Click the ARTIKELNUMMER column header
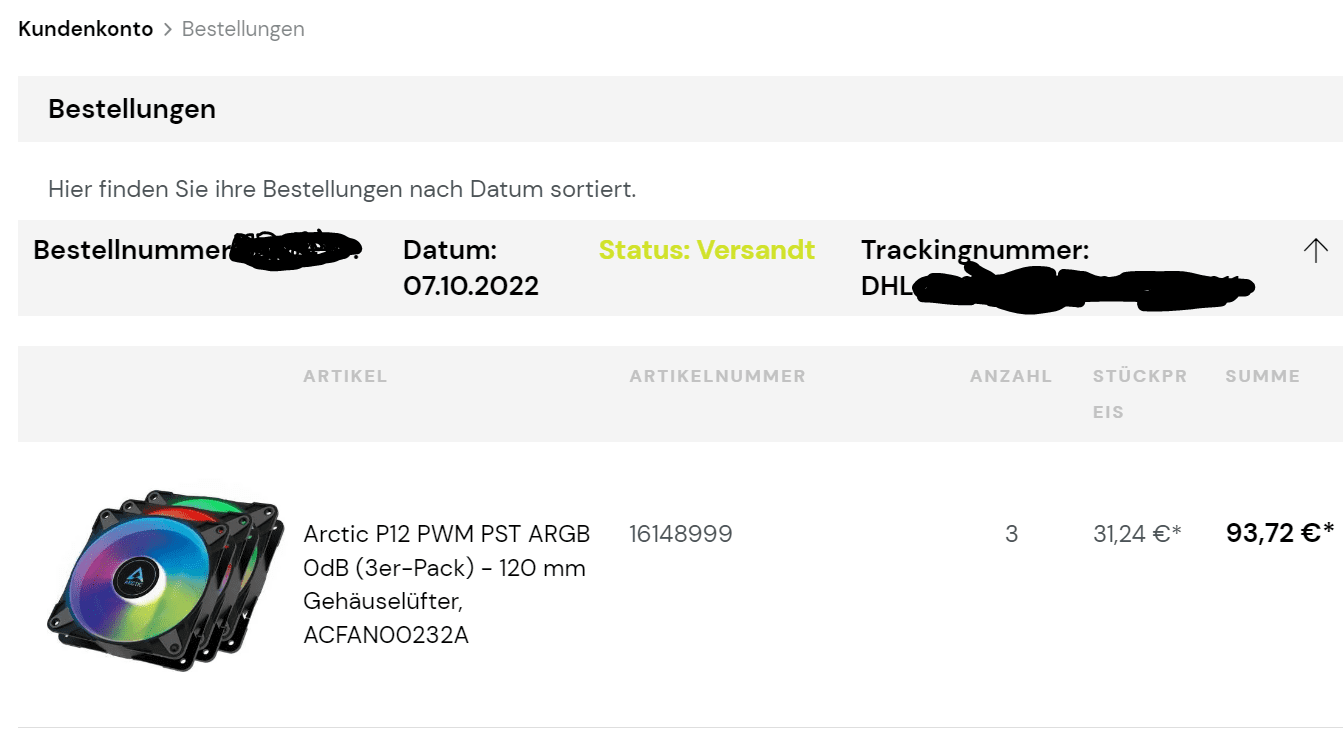1343x746 pixels. (x=717, y=376)
